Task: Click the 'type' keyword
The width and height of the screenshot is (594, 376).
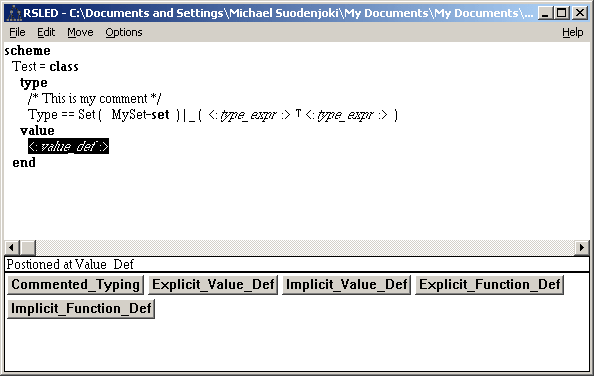Action: [x=34, y=83]
